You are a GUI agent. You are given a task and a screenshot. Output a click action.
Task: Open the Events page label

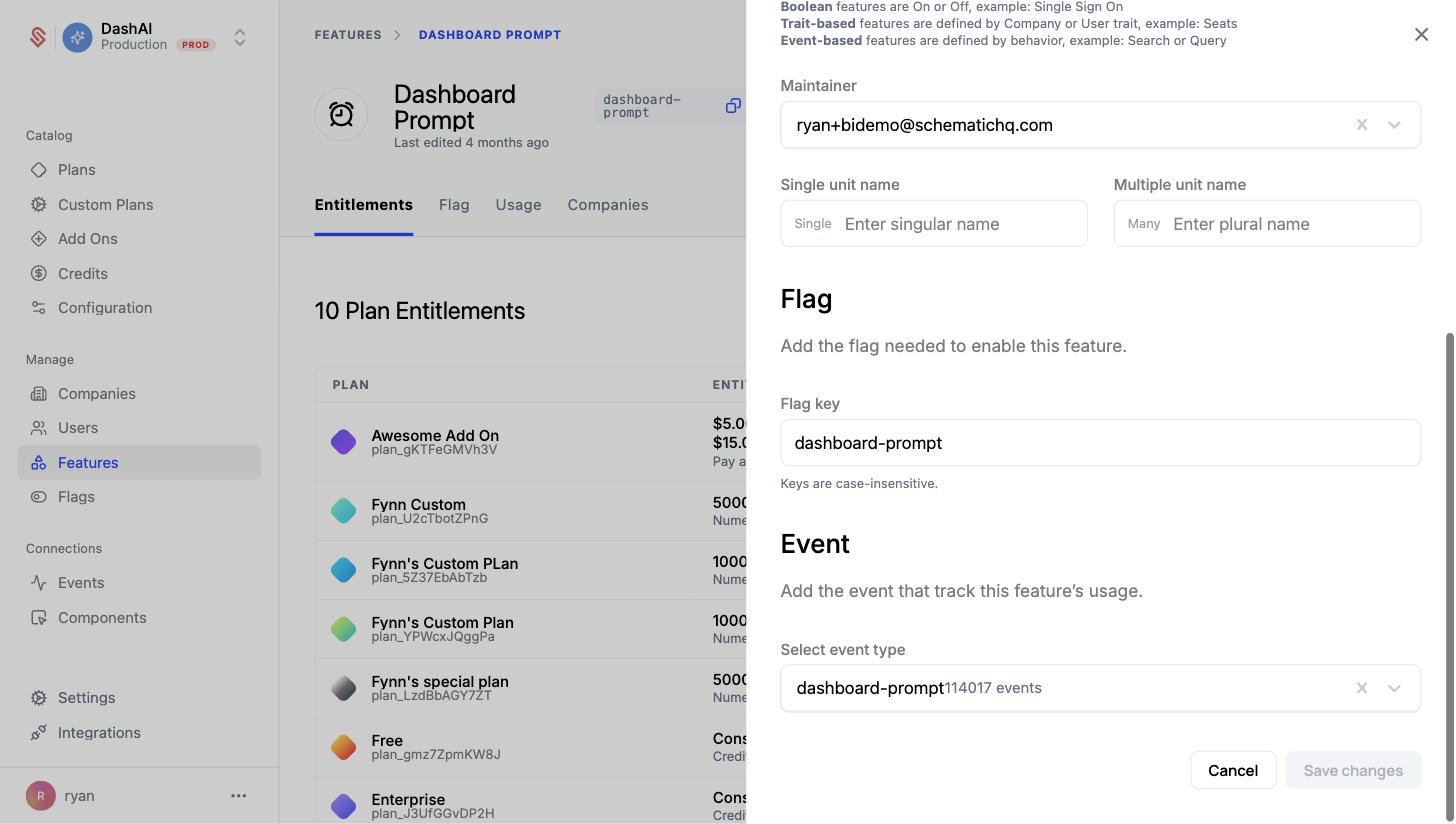pyautogui.click(x=81, y=583)
